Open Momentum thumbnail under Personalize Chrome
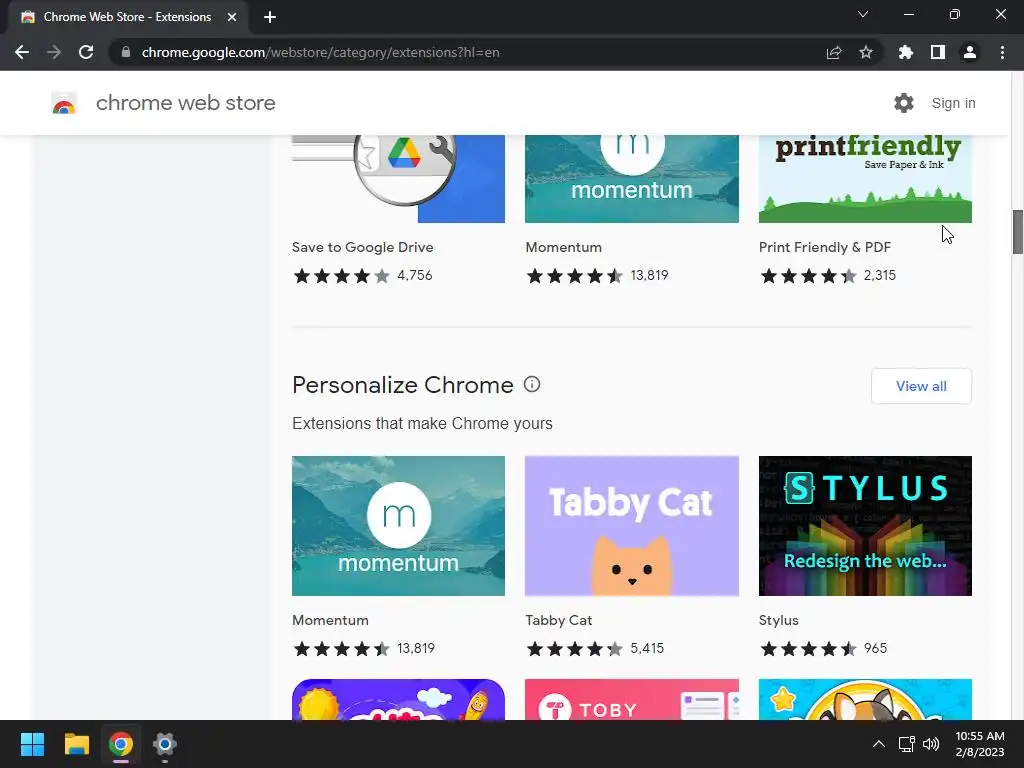Image resolution: width=1024 pixels, height=768 pixels. click(398, 526)
